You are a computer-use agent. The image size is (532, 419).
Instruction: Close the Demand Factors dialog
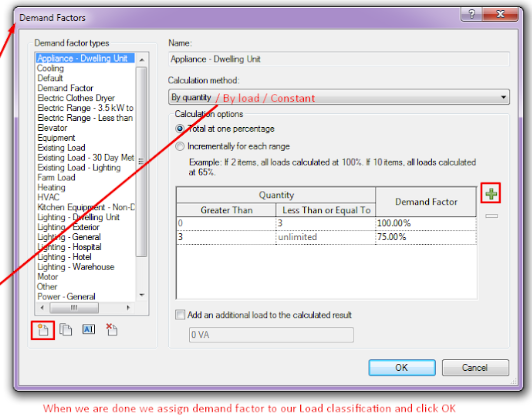pyautogui.click(x=500, y=14)
